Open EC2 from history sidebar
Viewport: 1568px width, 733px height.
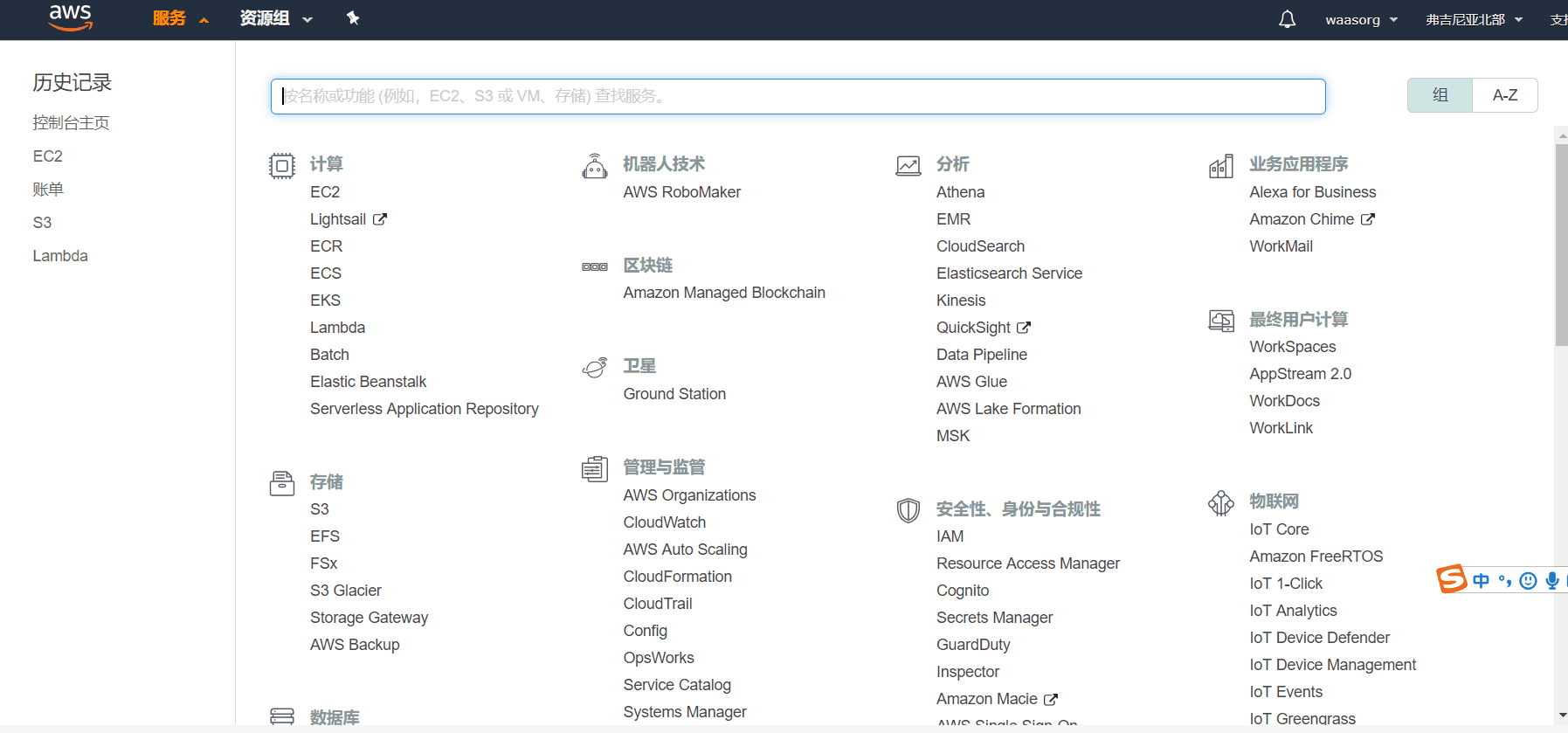(x=48, y=156)
